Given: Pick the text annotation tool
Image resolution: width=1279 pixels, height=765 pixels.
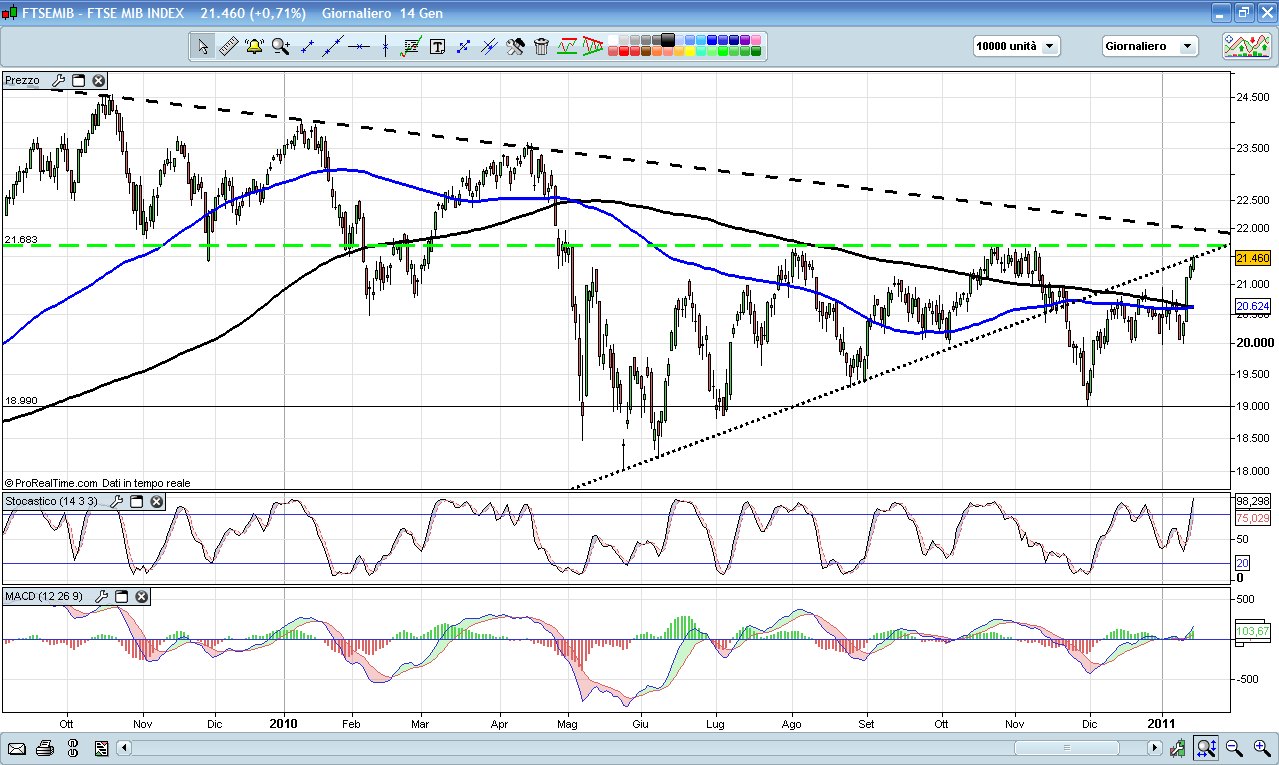Looking at the screenshot, I should [x=437, y=46].
